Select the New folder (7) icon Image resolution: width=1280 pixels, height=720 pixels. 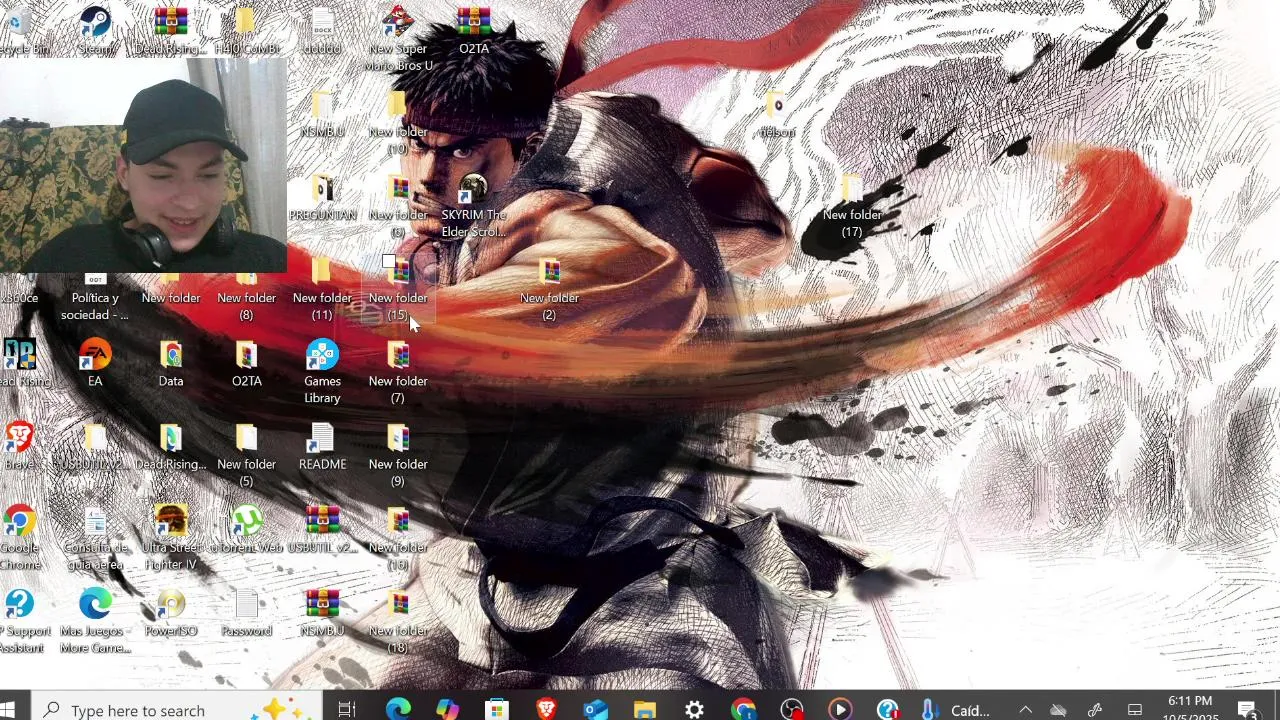coord(398,371)
